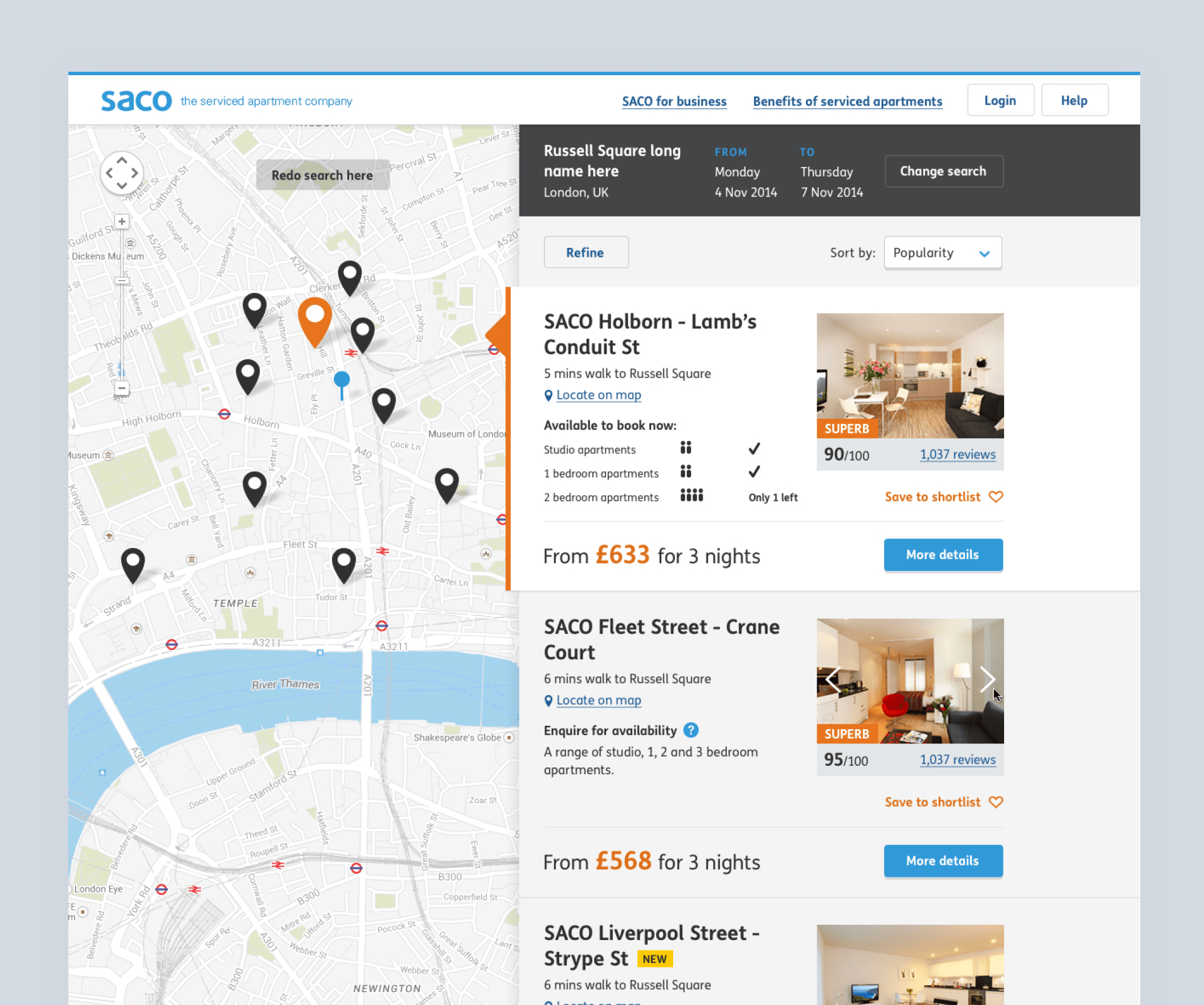Show previous photo of Fleet Street apartment
Image resolution: width=1204 pixels, height=1005 pixels.
pyautogui.click(x=833, y=680)
